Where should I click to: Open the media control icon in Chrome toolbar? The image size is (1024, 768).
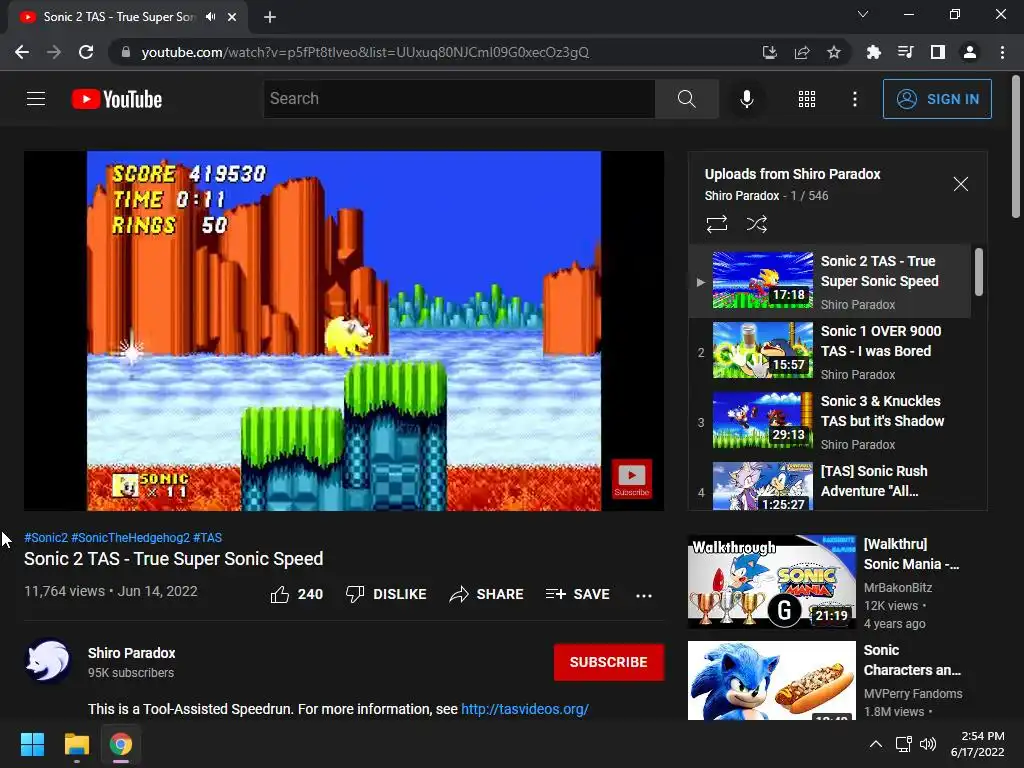tap(905, 52)
